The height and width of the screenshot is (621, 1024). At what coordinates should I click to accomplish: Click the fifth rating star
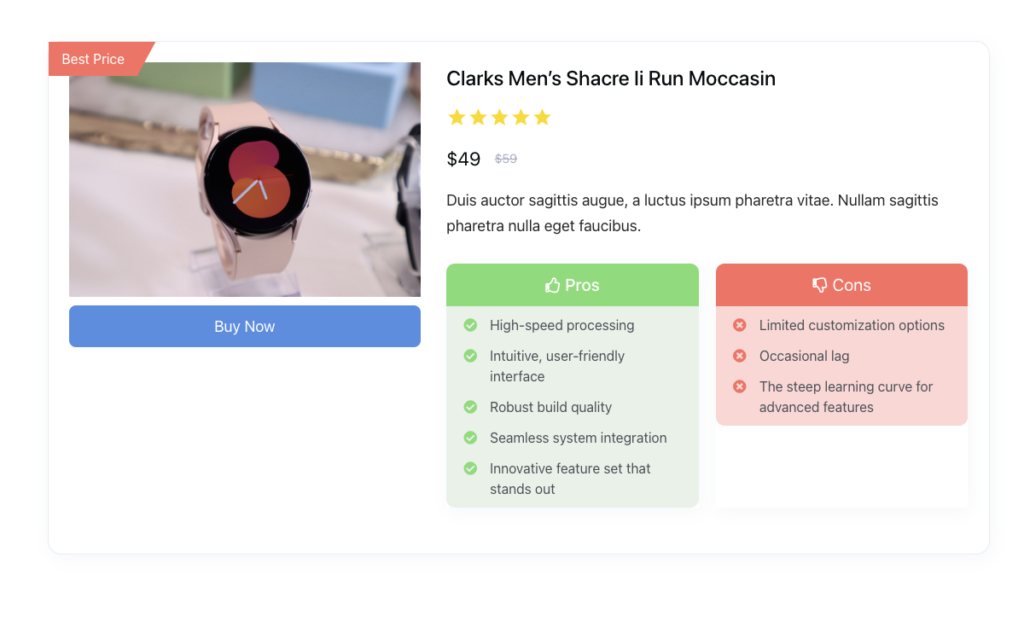542,118
